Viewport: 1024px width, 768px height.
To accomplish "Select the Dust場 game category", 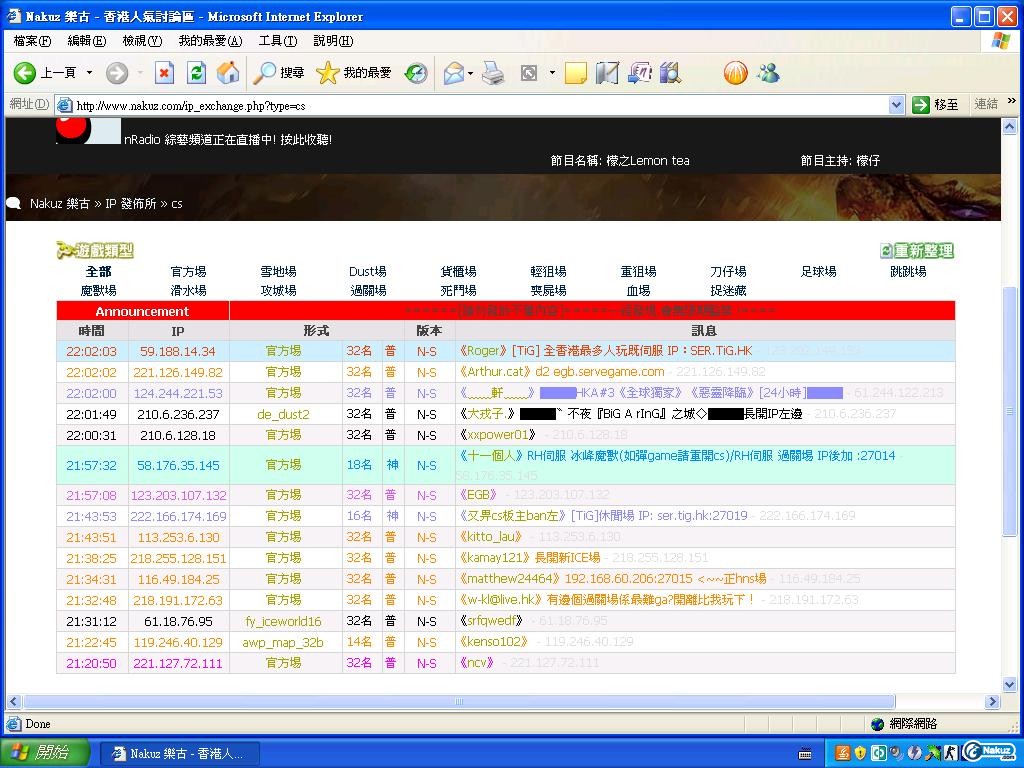I will (x=367, y=272).
